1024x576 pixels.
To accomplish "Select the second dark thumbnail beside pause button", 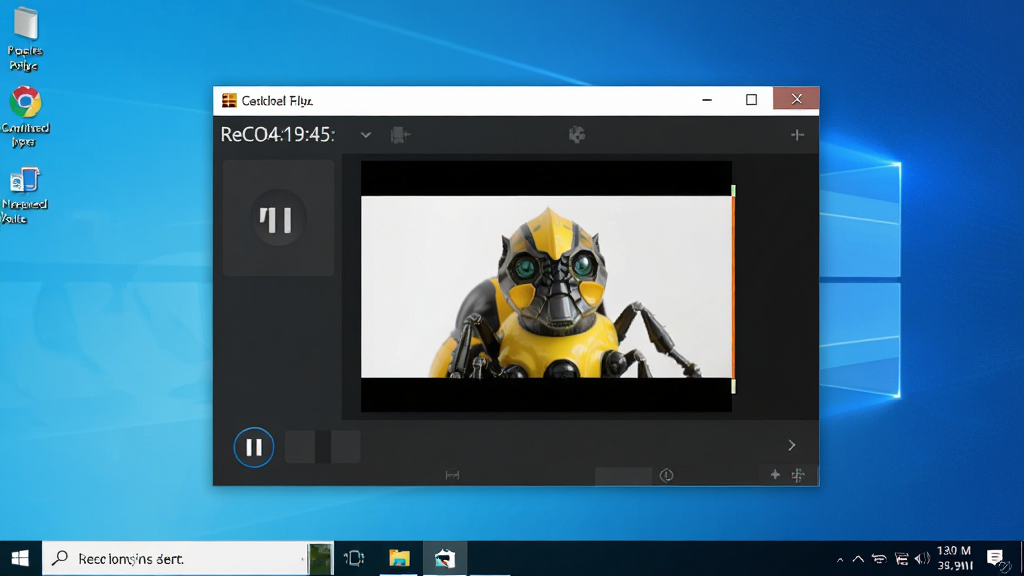I will click(x=345, y=447).
